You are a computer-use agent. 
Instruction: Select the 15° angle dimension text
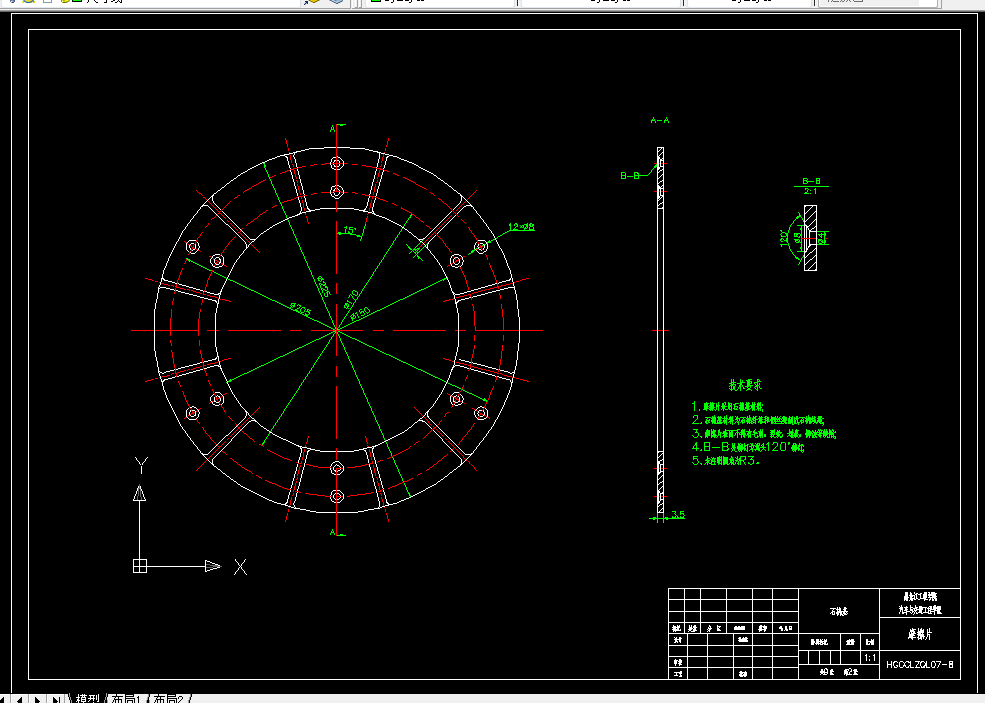tap(350, 231)
